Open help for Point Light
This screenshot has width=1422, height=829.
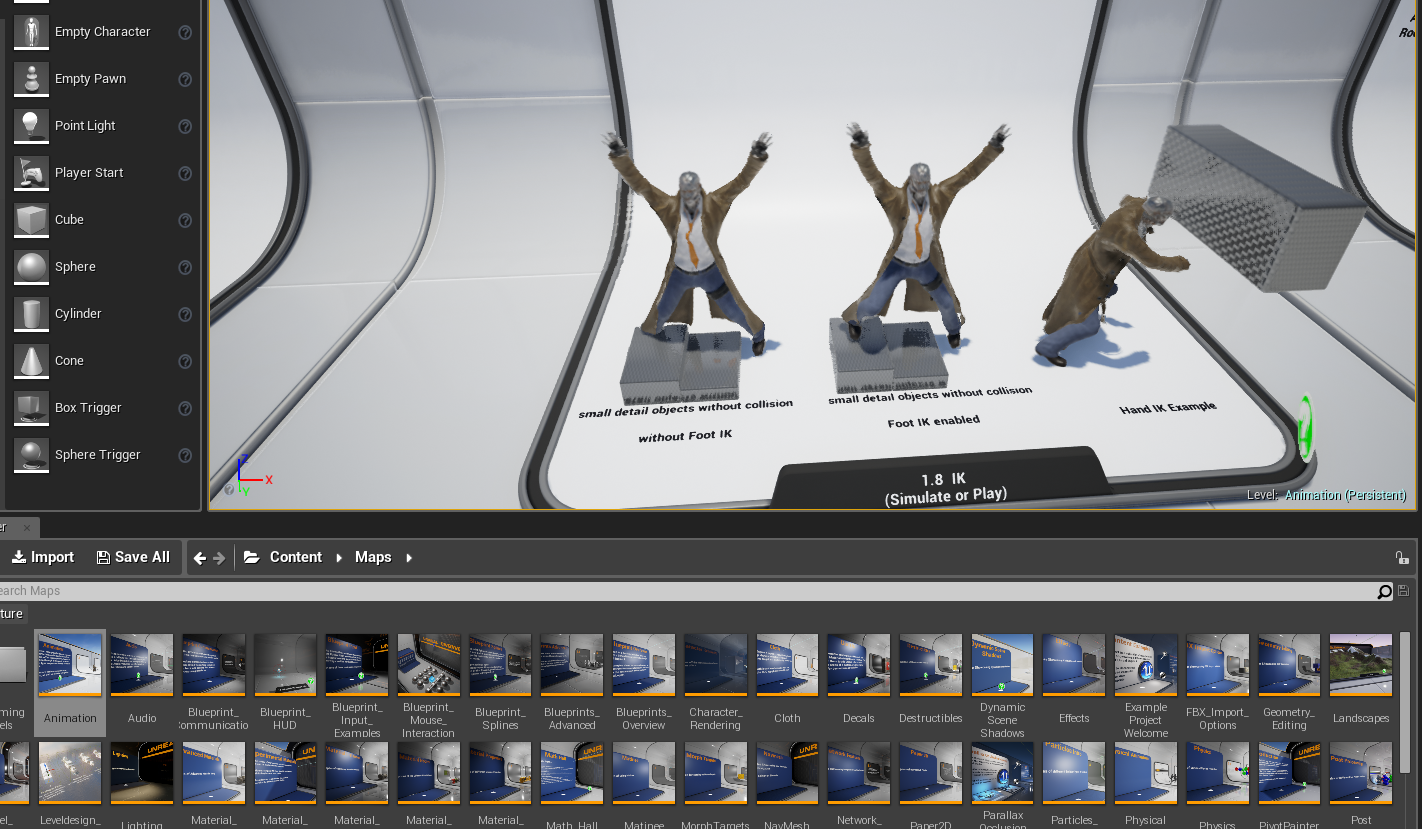185,126
